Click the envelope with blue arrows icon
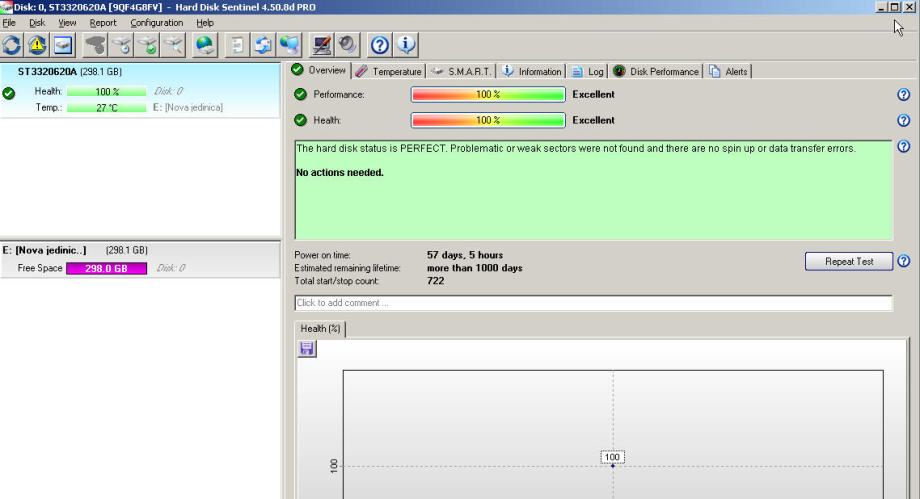Image resolution: width=920 pixels, height=499 pixels. [x=263, y=45]
